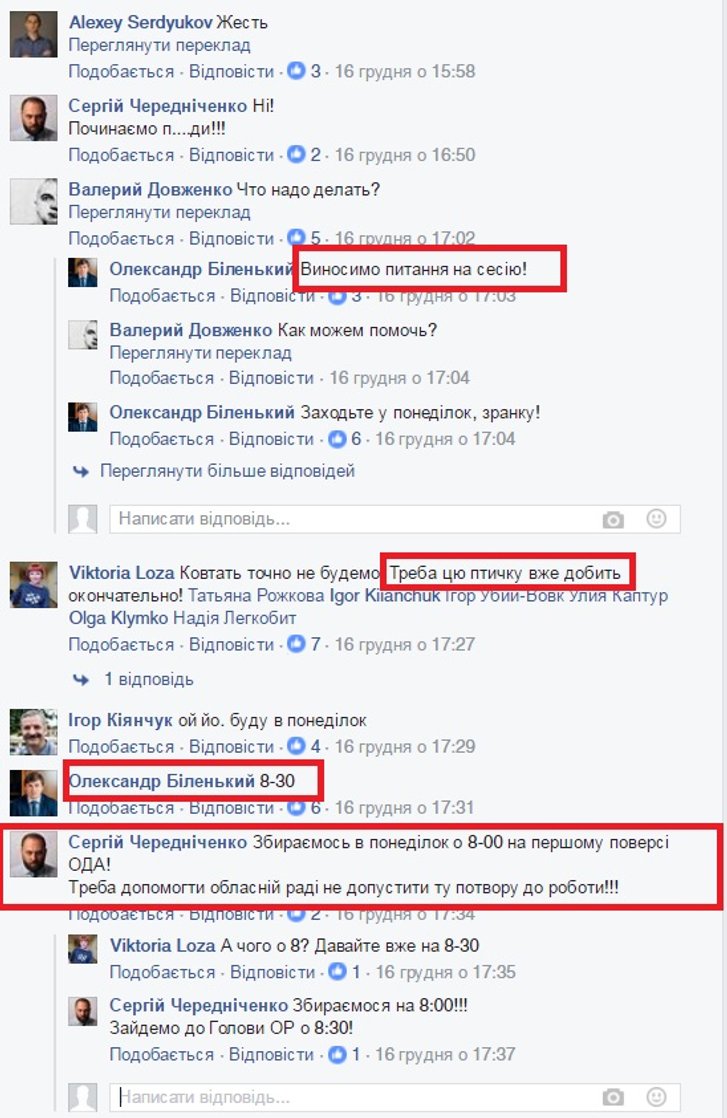Like Сергій Чередніченко's 'Ні!' comment via Подобається
This screenshot has height=1118, width=727.
point(121,155)
